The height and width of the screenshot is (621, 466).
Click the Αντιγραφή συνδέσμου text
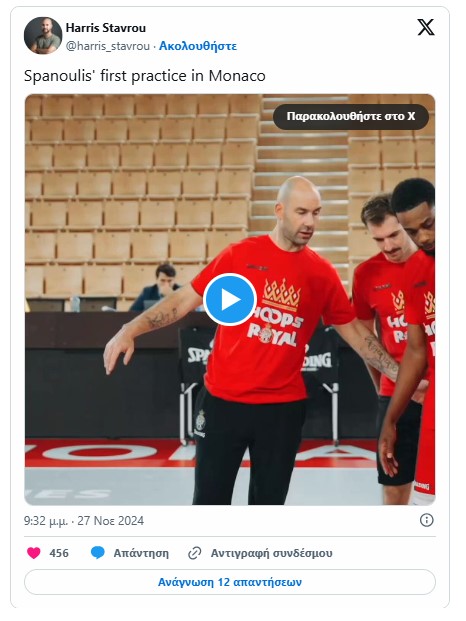271,553
